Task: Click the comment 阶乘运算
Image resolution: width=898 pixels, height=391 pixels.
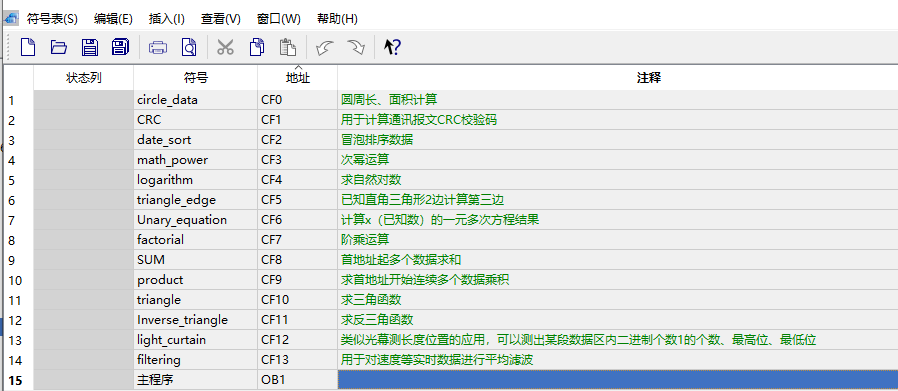Action: (x=365, y=240)
